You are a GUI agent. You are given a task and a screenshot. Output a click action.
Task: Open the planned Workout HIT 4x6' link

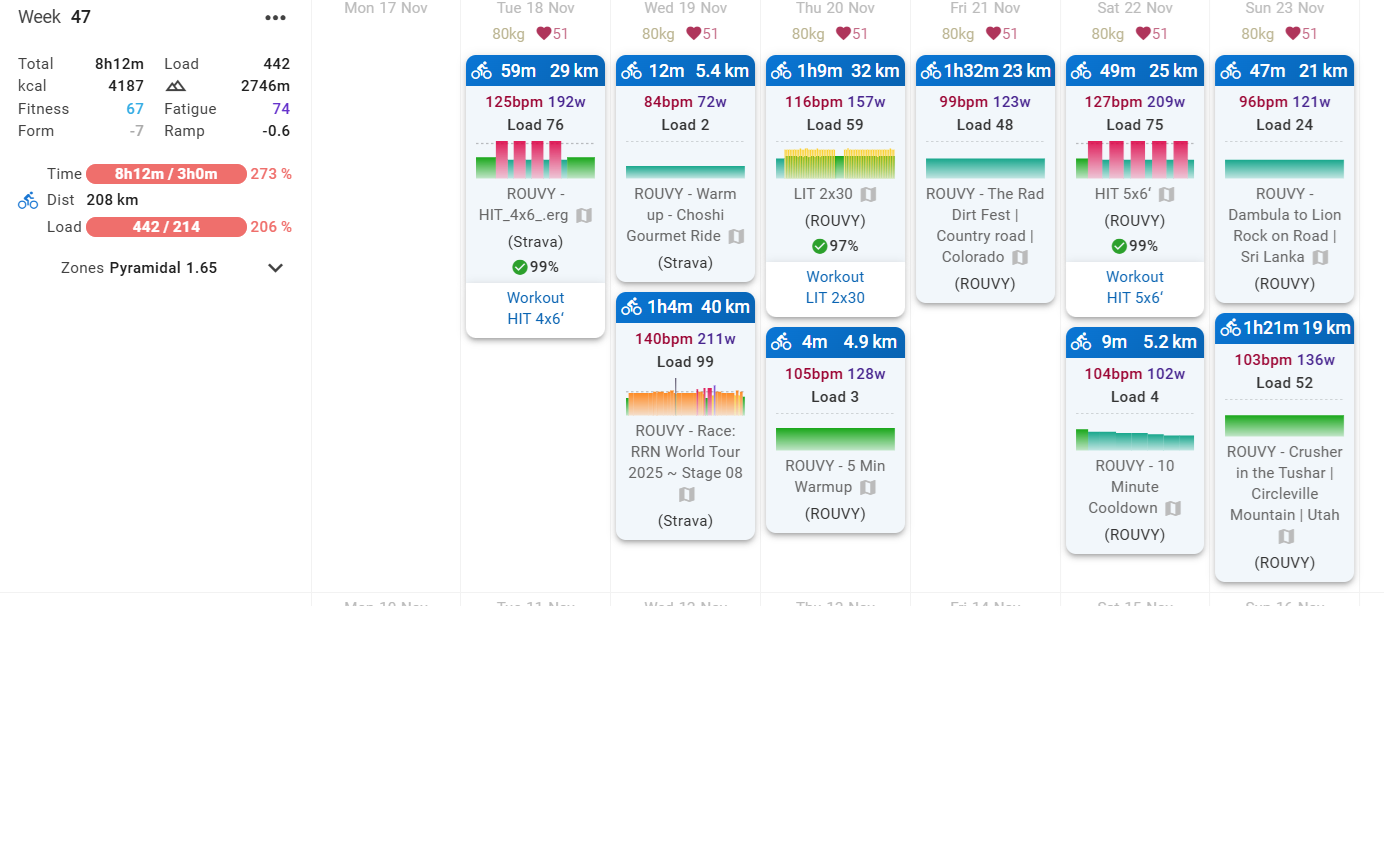pos(535,308)
